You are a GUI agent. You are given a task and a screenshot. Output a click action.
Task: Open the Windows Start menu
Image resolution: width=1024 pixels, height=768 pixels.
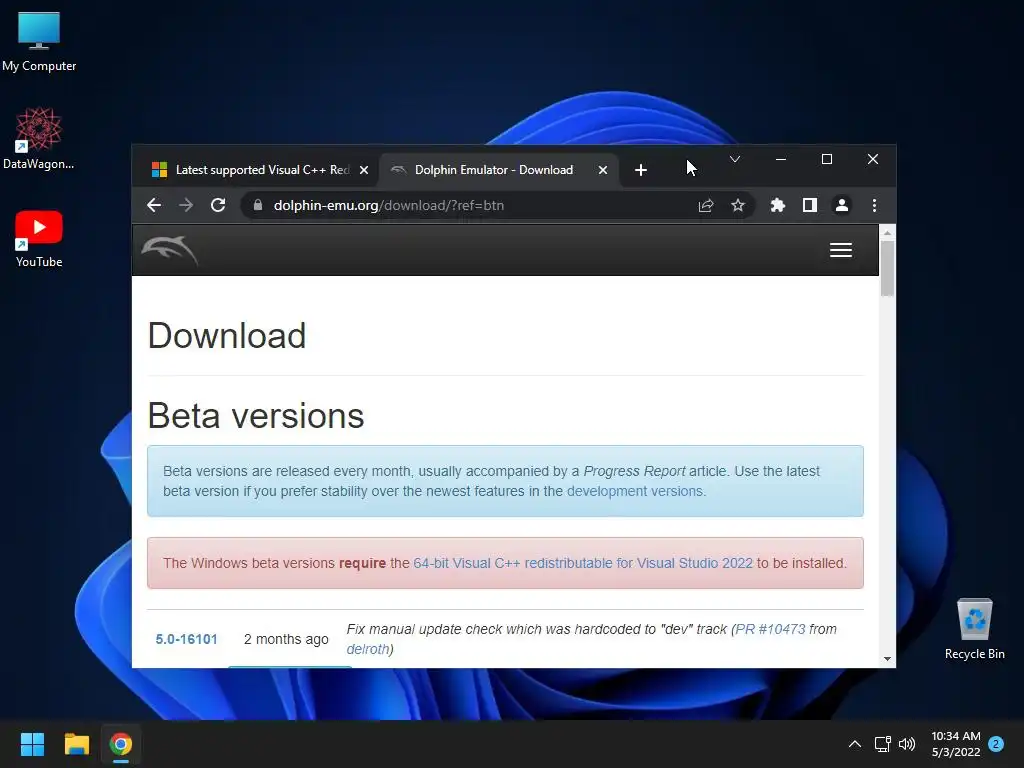pyautogui.click(x=32, y=744)
